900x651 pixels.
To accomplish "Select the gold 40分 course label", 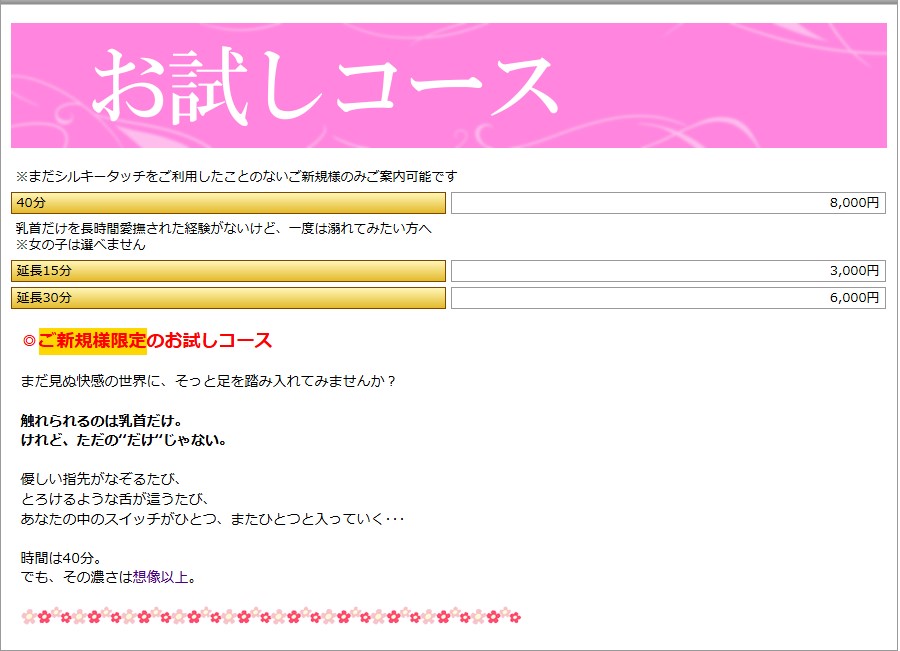I will click(x=228, y=203).
